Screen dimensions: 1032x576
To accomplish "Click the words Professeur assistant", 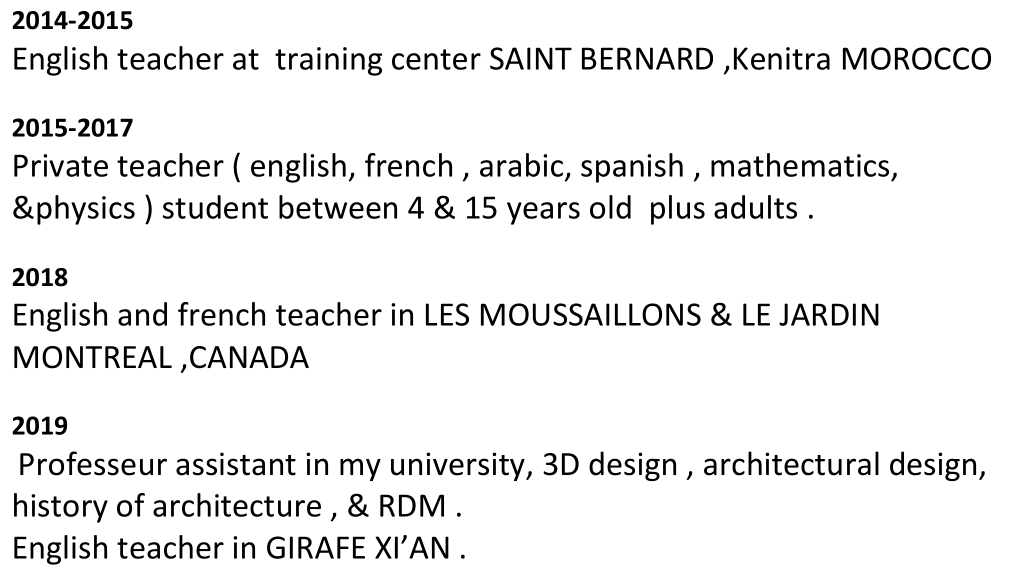I will point(157,465).
